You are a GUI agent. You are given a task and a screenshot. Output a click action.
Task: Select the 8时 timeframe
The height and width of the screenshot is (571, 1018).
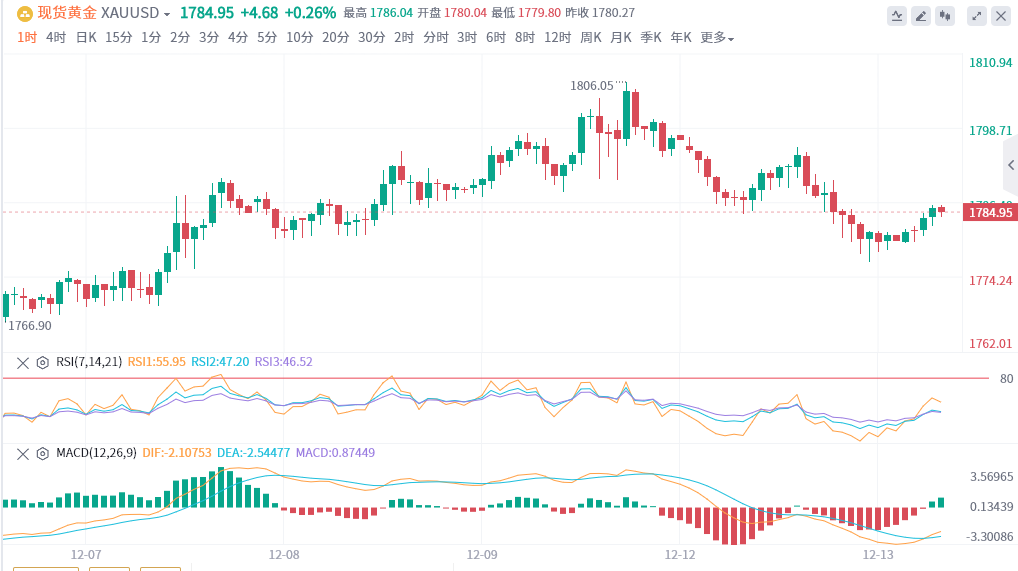point(525,38)
